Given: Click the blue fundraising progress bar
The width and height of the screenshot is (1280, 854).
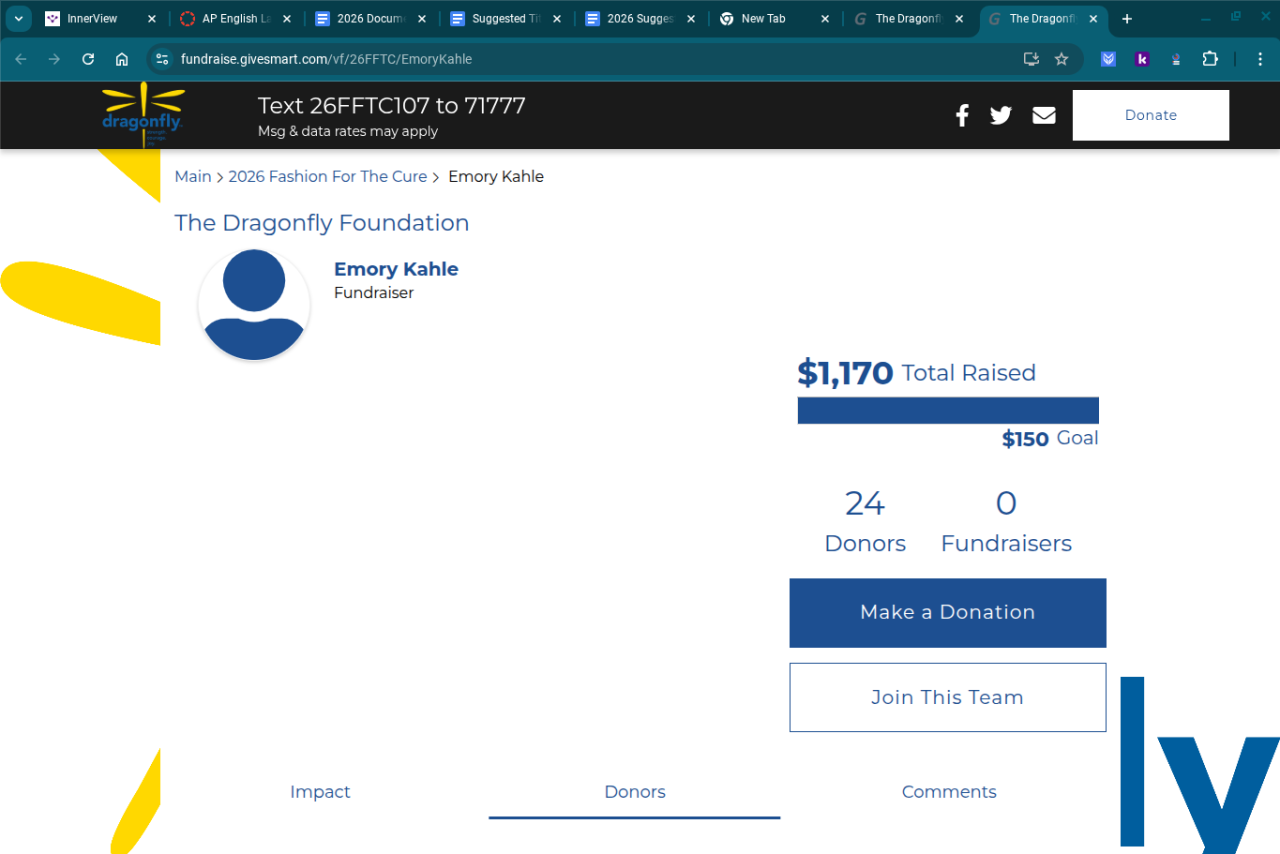Looking at the screenshot, I should [x=948, y=410].
